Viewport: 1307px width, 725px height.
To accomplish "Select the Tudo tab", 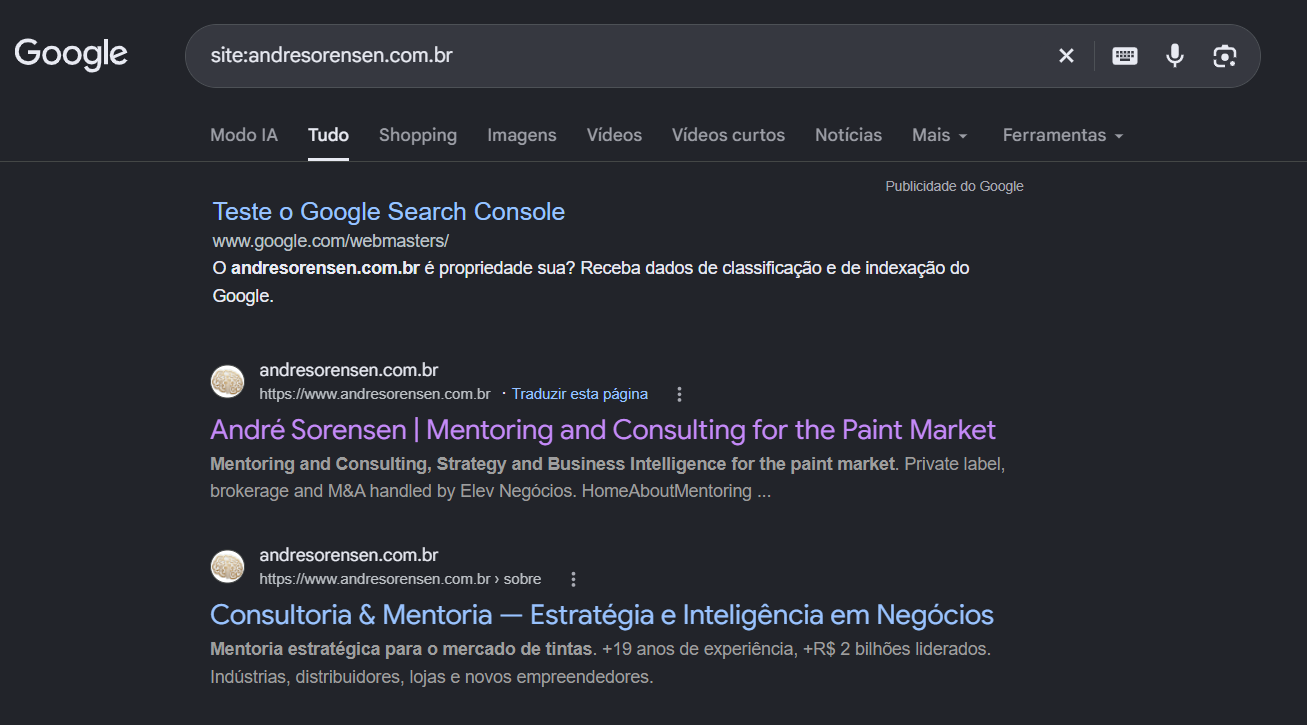I will pyautogui.click(x=328, y=135).
